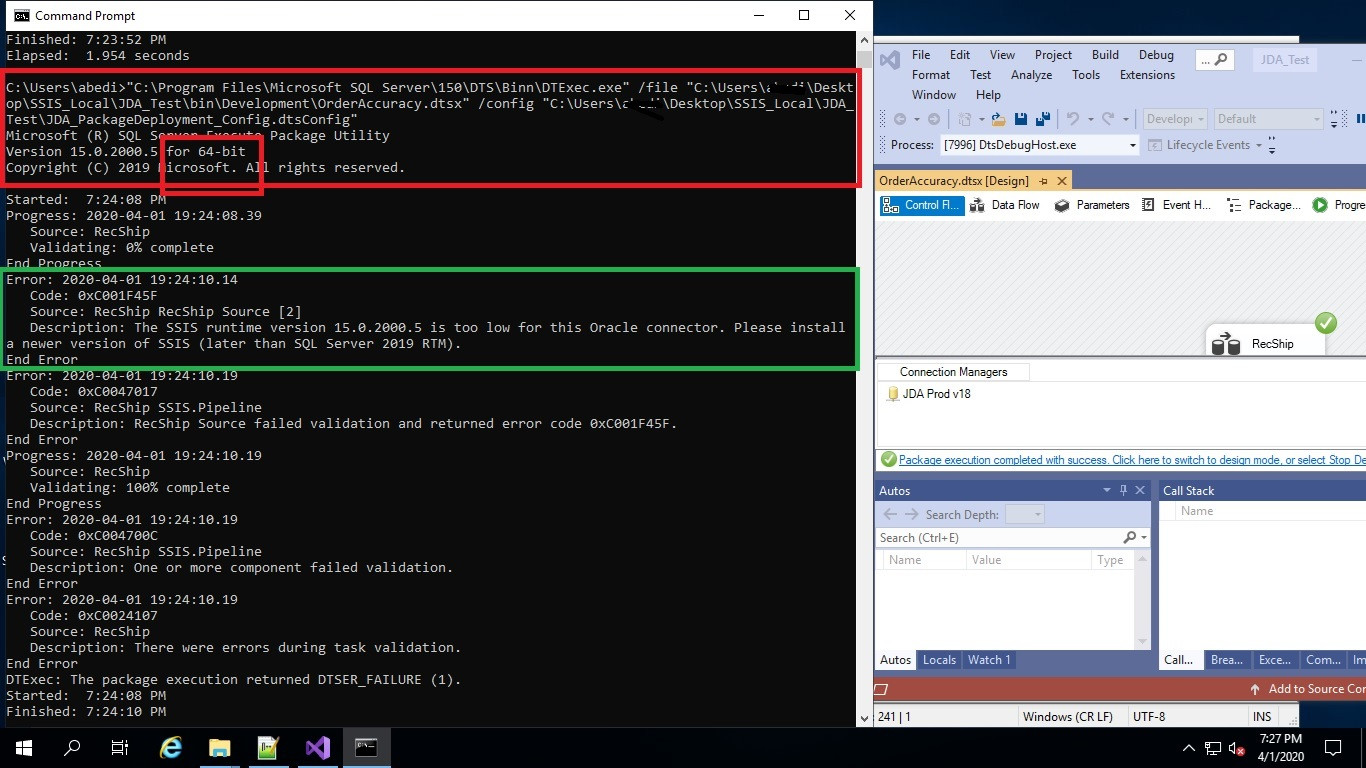The height and width of the screenshot is (768, 1366).
Task: Switch to the Locals tab
Action: coord(939,660)
